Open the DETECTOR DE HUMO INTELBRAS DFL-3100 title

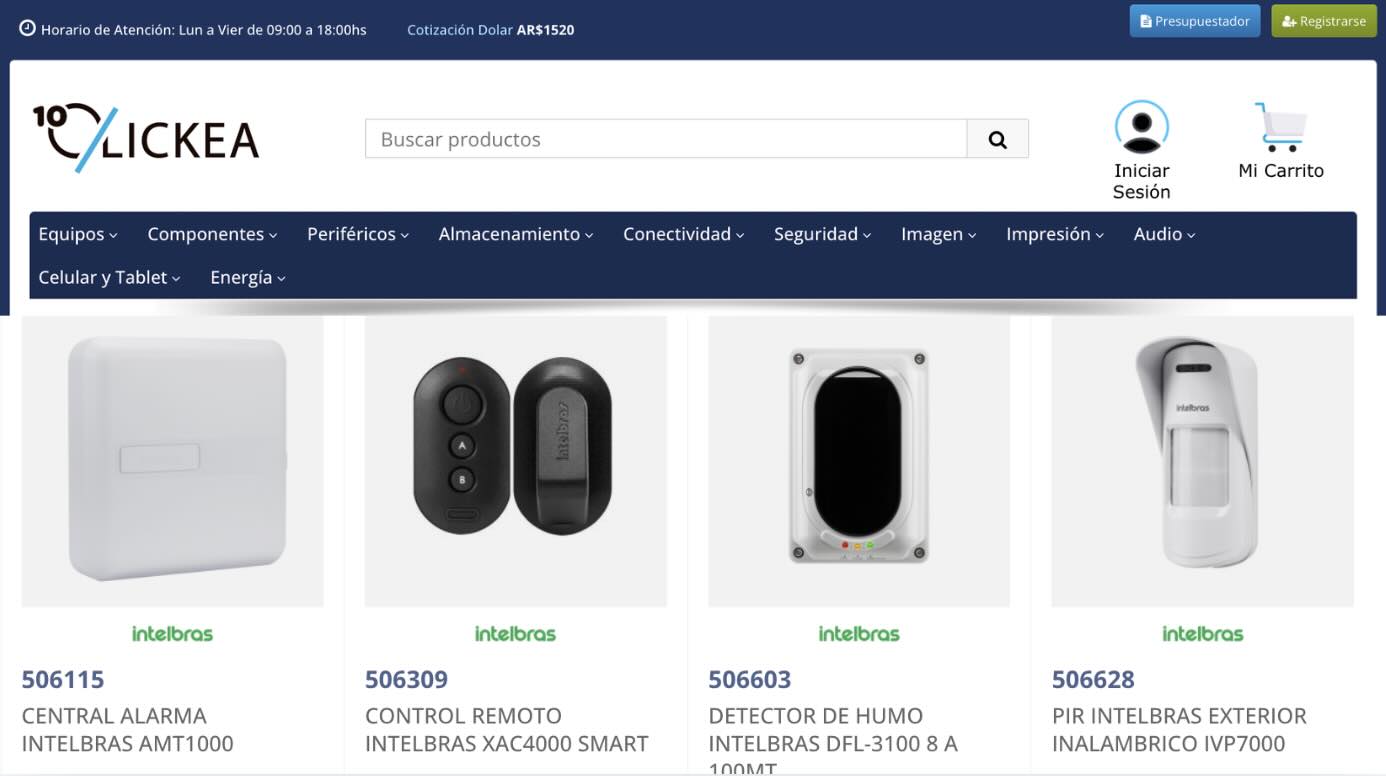pyautogui.click(x=833, y=741)
